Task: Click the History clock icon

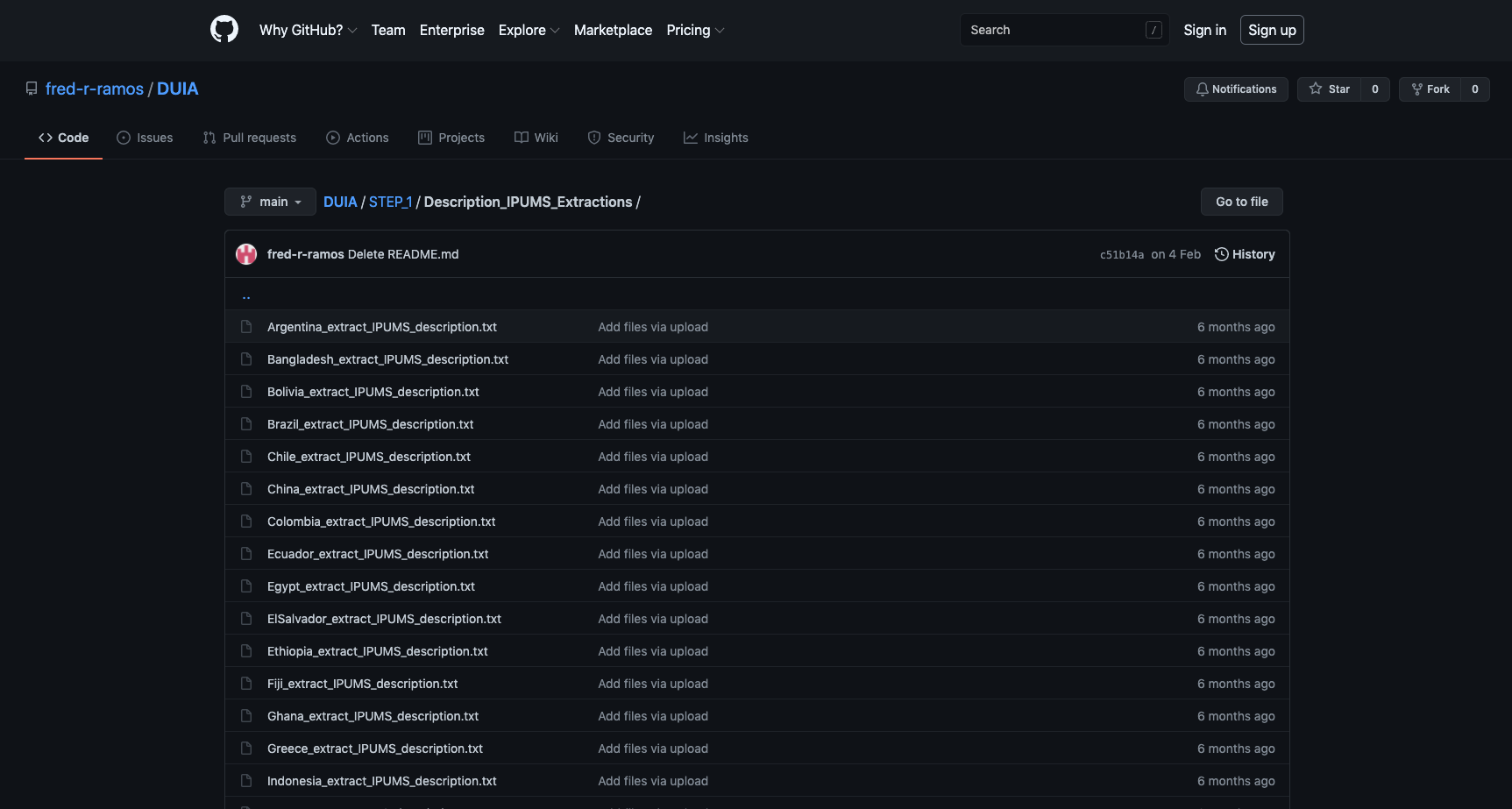Action: (1221, 254)
